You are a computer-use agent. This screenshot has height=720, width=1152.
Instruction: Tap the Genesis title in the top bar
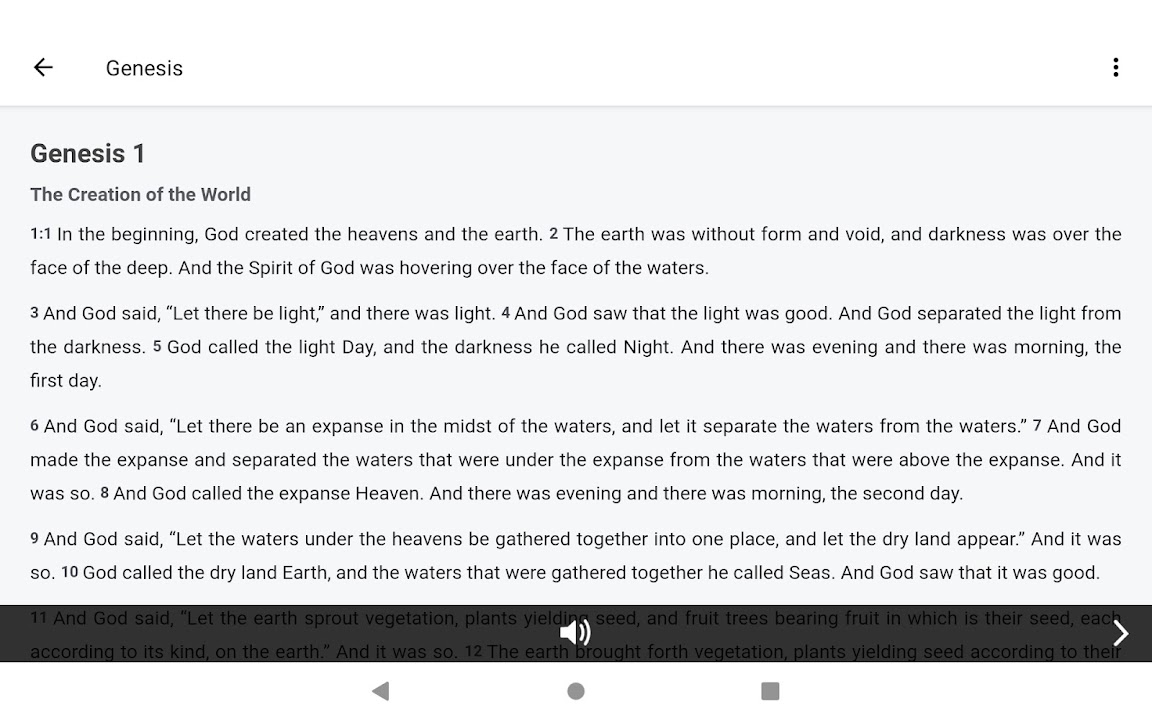coord(144,68)
